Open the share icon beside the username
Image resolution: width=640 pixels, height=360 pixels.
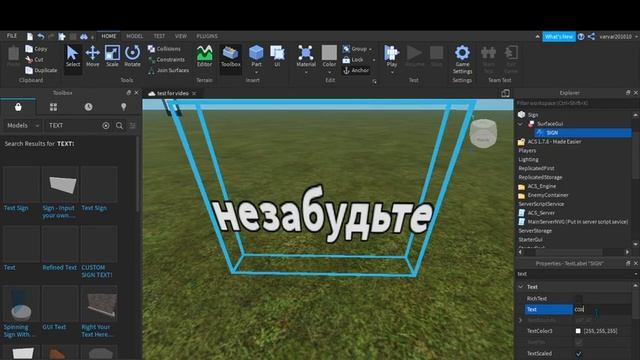point(591,36)
